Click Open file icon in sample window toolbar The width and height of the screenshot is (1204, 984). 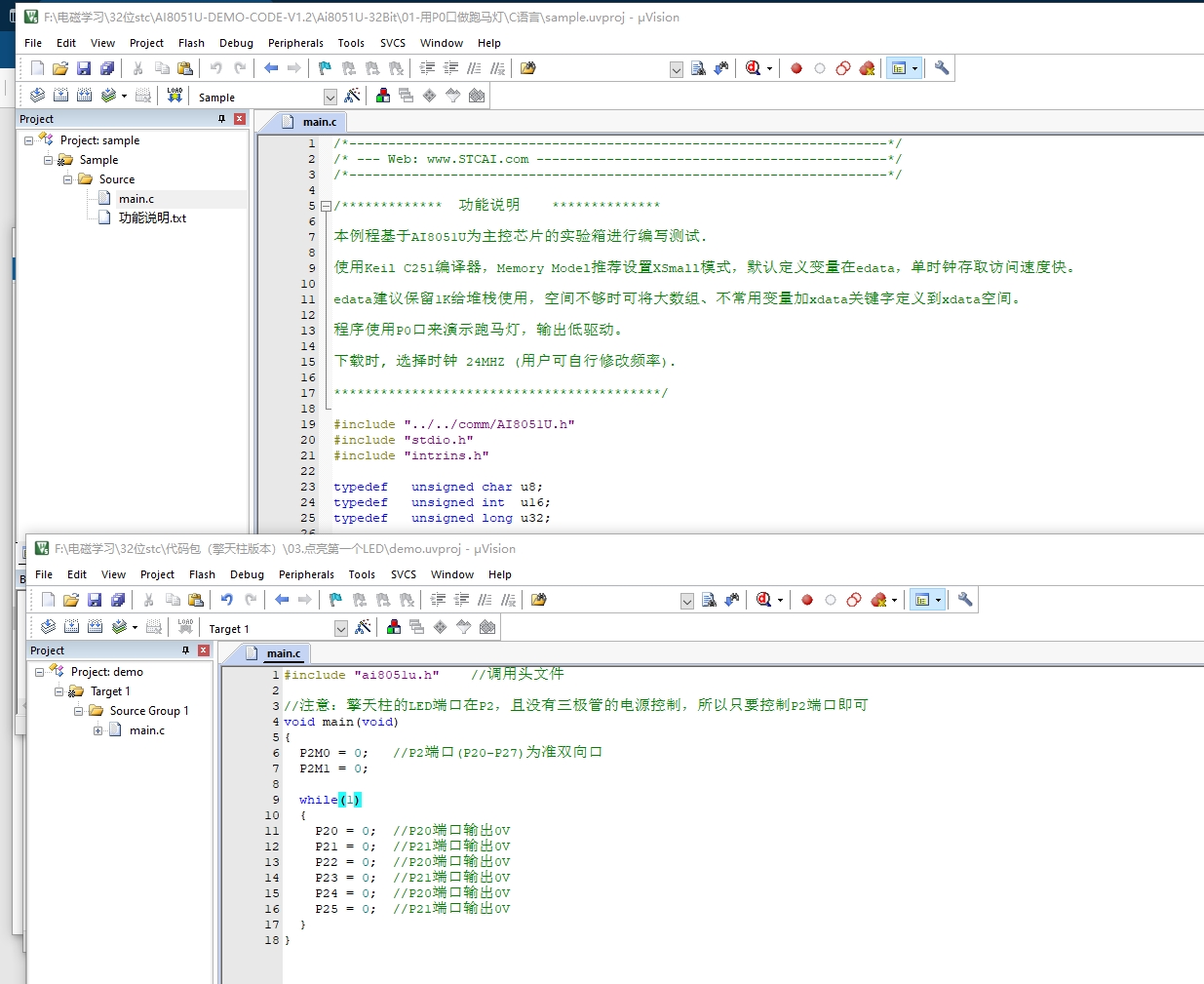(x=60, y=68)
